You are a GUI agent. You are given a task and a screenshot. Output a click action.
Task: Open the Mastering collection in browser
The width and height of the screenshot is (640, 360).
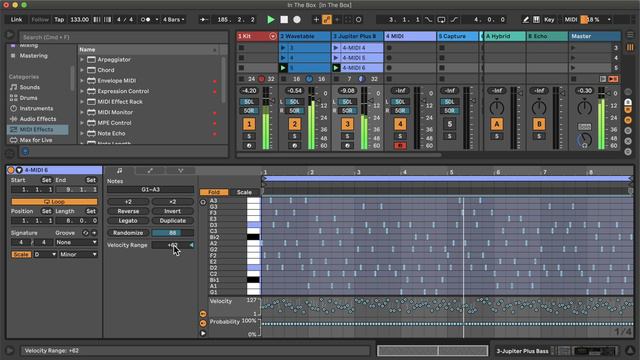point(33,56)
